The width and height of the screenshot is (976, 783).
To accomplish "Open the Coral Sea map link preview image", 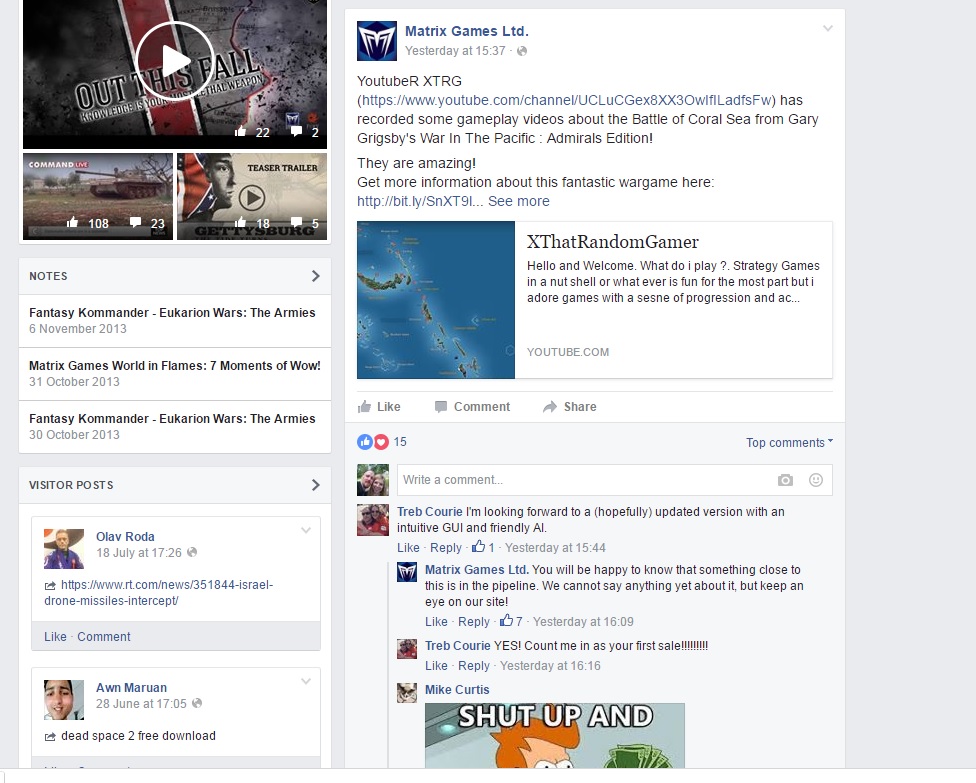I will [436, 300].
